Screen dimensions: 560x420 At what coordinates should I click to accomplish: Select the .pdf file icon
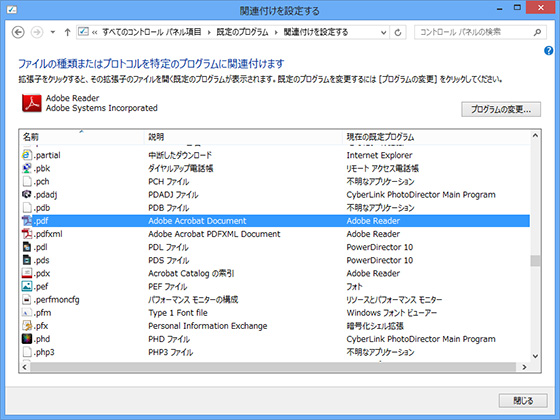[27, 221]
